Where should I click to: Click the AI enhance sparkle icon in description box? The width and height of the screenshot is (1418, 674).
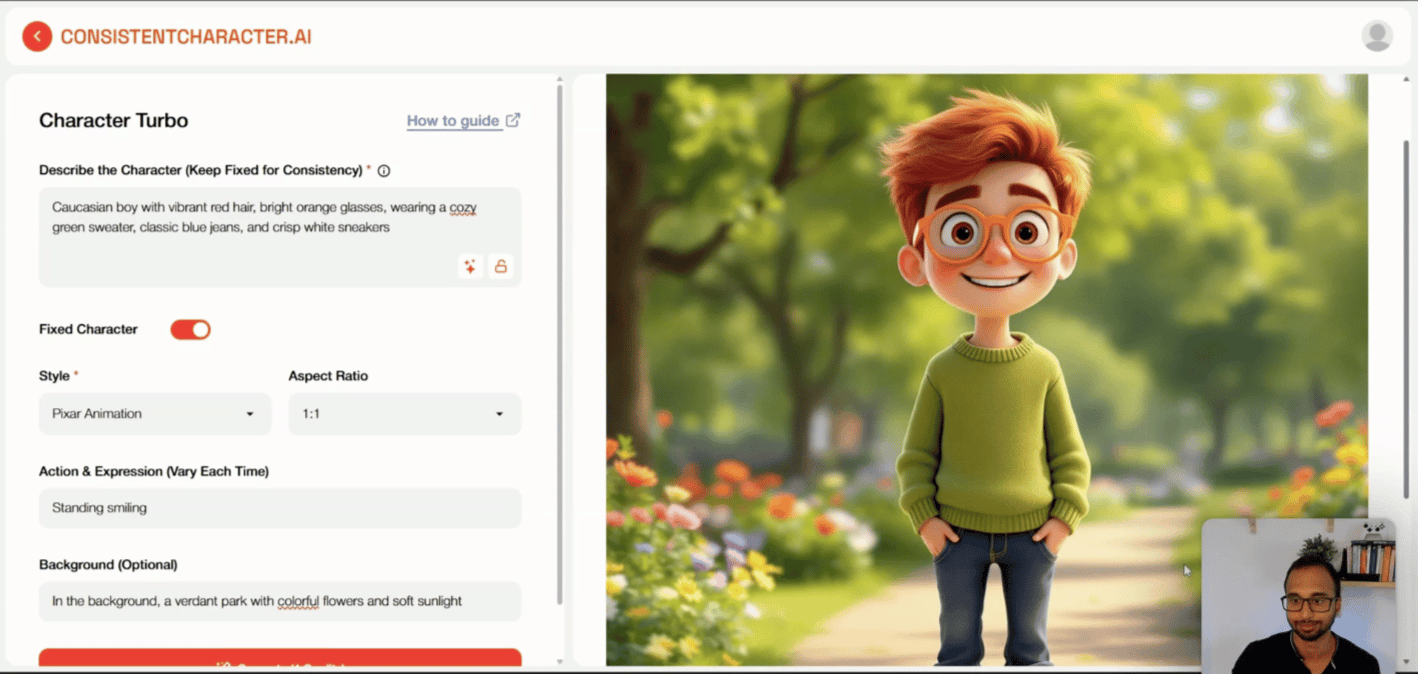click(469, 266)
